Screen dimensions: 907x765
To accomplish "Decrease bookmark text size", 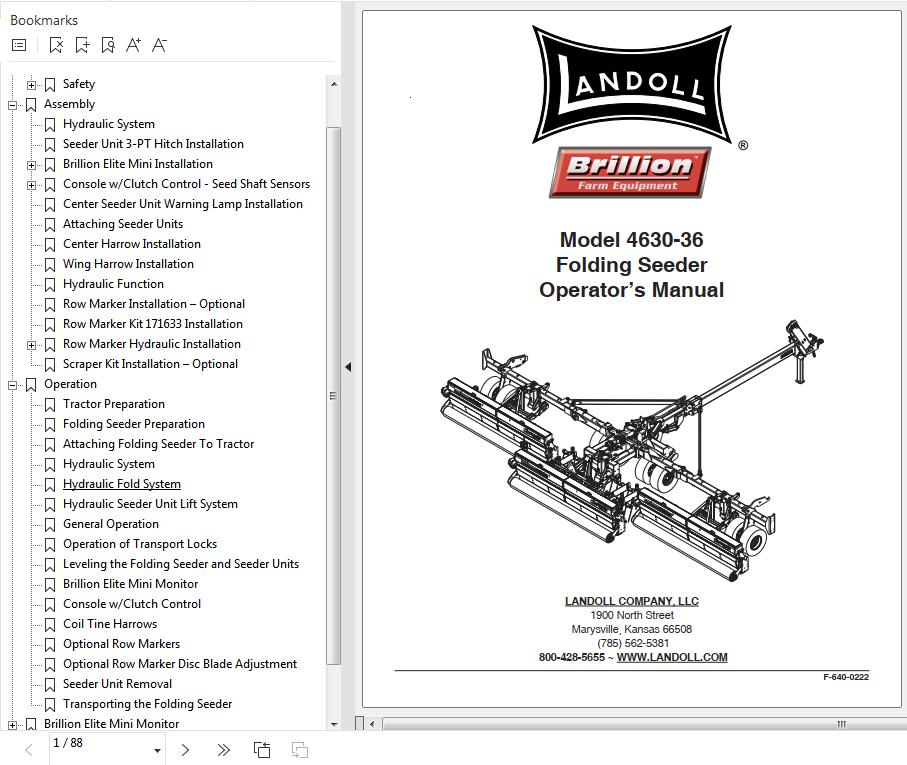I will [159, 45].
